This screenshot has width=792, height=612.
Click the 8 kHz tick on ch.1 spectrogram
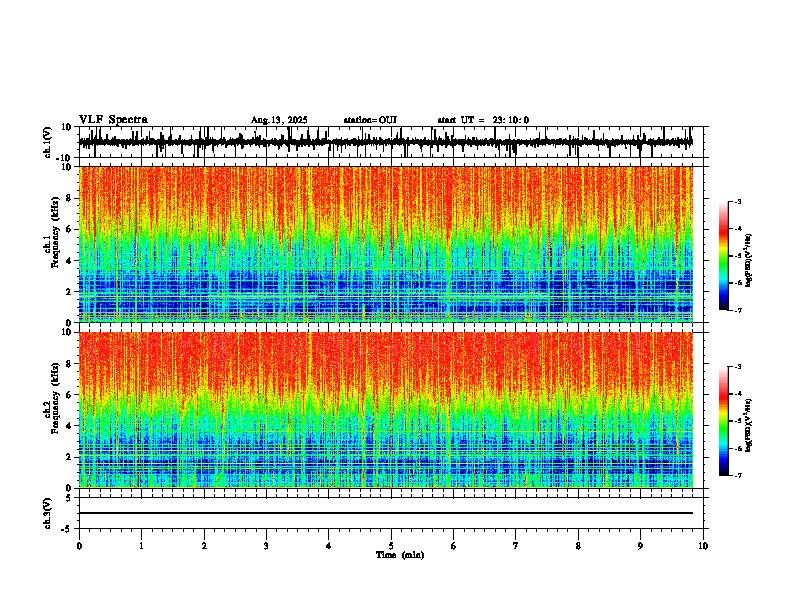tap(70, 198)
